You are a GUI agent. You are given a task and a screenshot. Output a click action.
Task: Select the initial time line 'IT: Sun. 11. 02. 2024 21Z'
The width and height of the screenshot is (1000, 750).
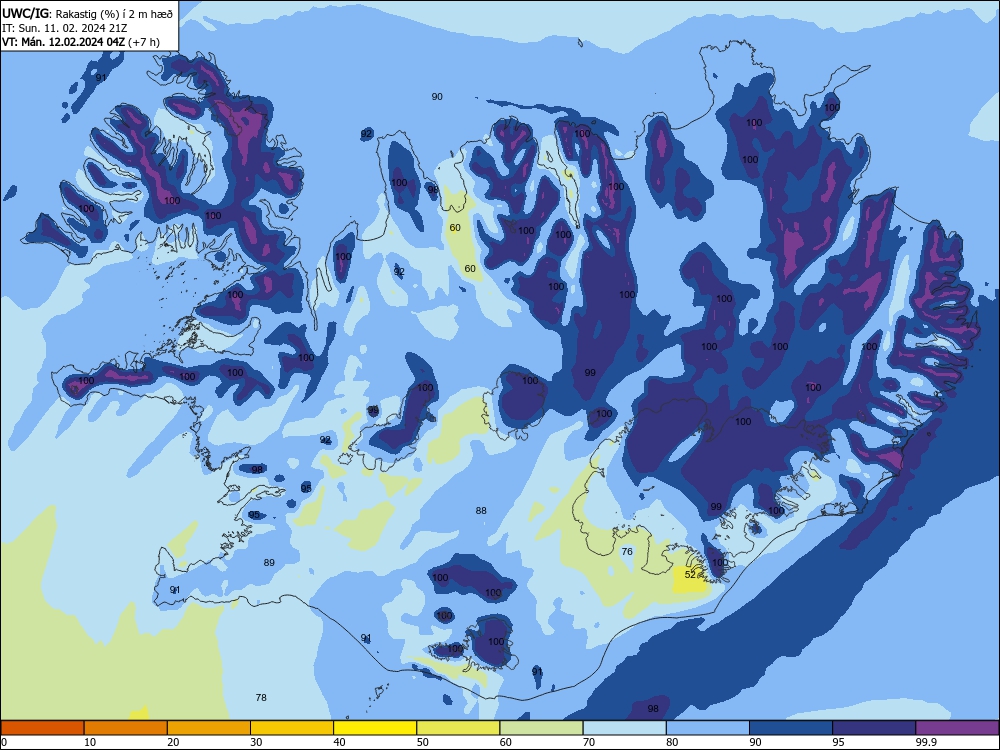[64, 28]
